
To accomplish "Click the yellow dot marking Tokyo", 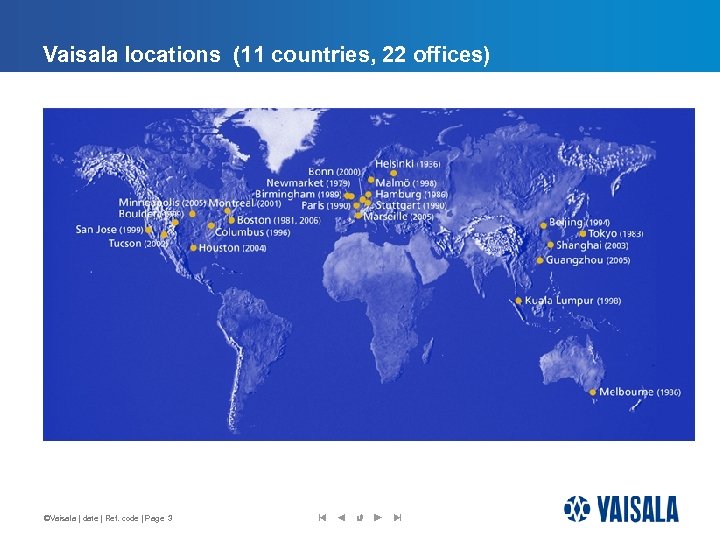I will 583,234.
